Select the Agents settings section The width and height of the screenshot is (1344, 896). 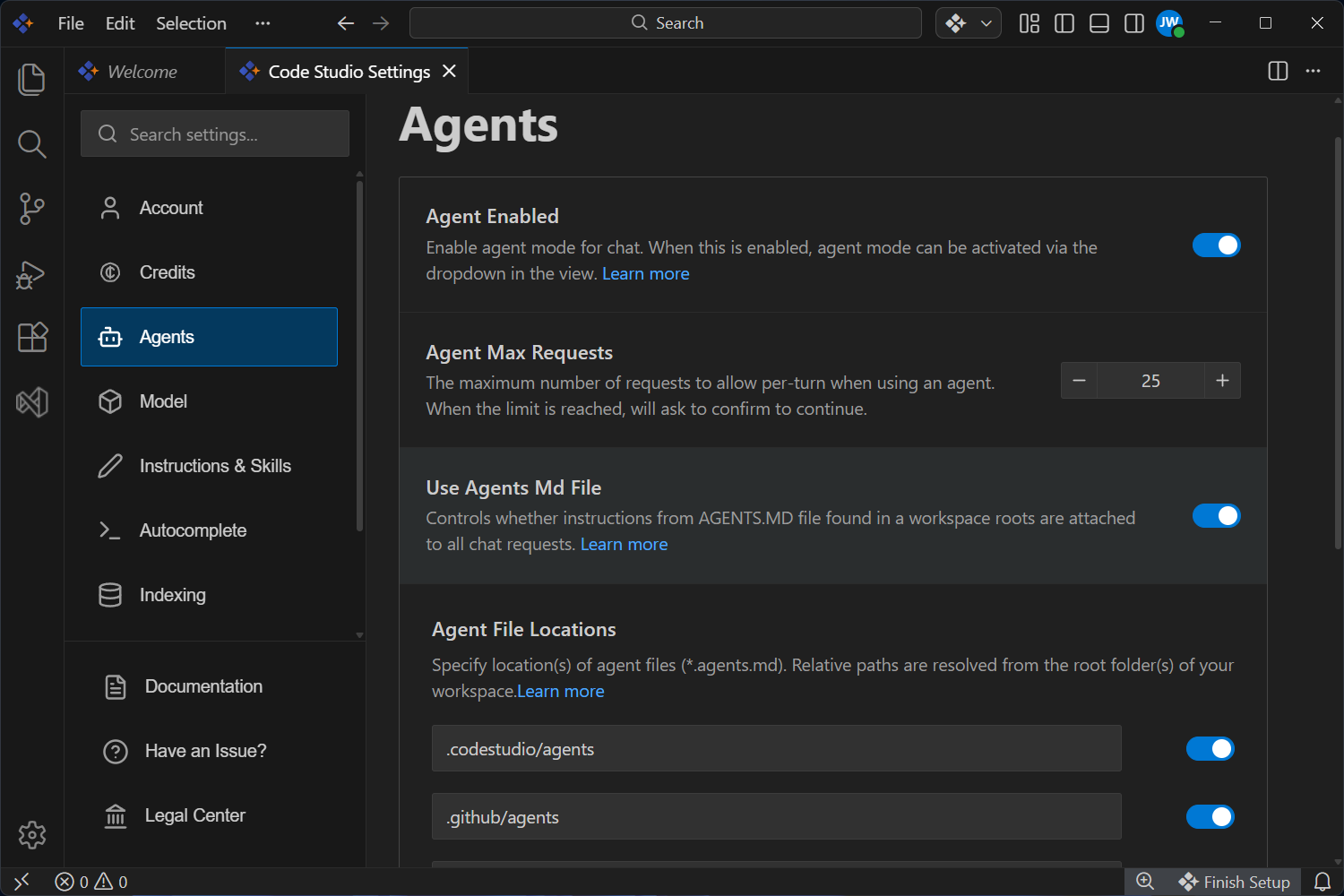click(x=209, y=337)
